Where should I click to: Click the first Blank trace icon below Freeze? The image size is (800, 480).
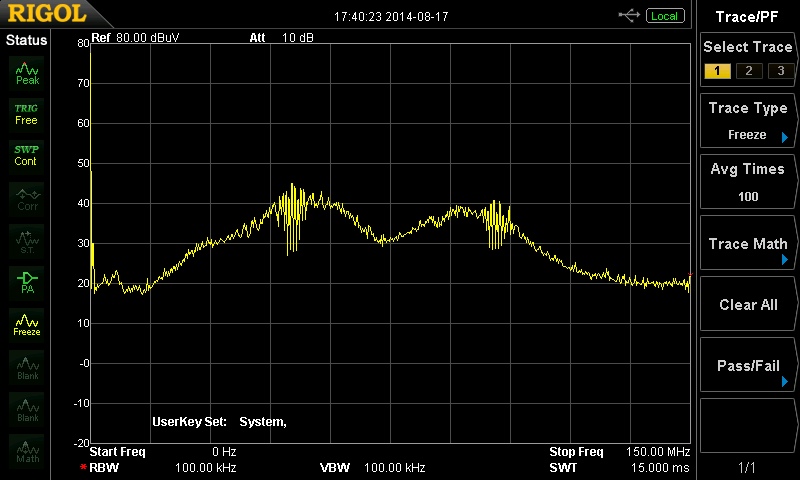coord(27,367)
